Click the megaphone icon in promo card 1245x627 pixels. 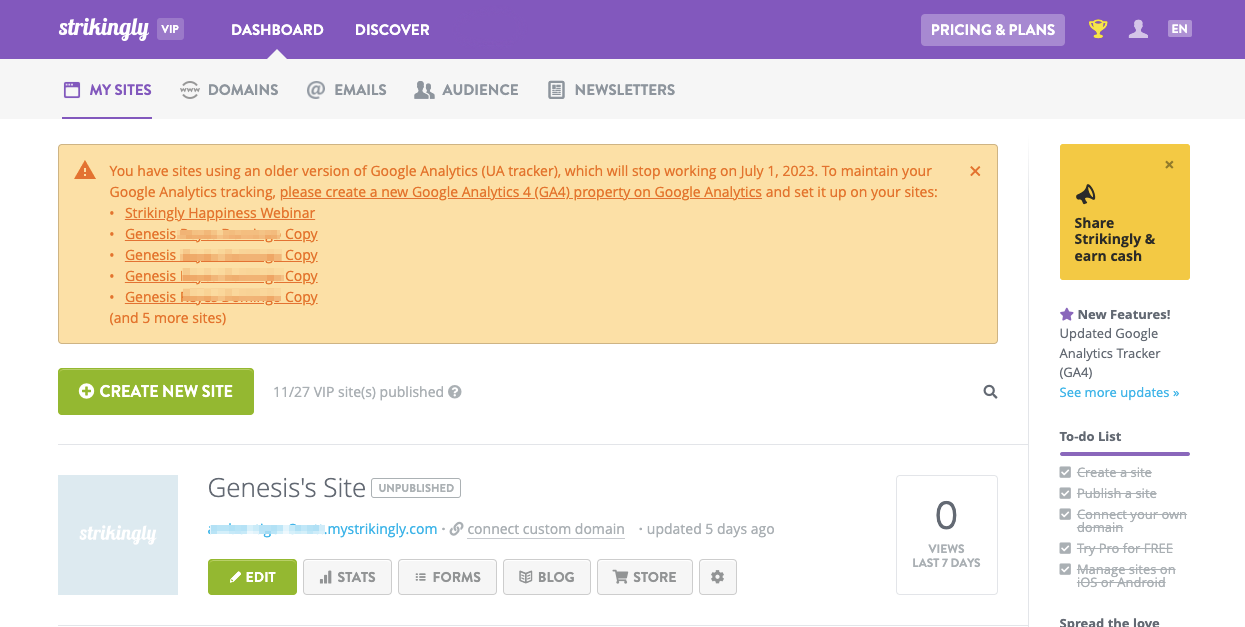click(1086, 194)
